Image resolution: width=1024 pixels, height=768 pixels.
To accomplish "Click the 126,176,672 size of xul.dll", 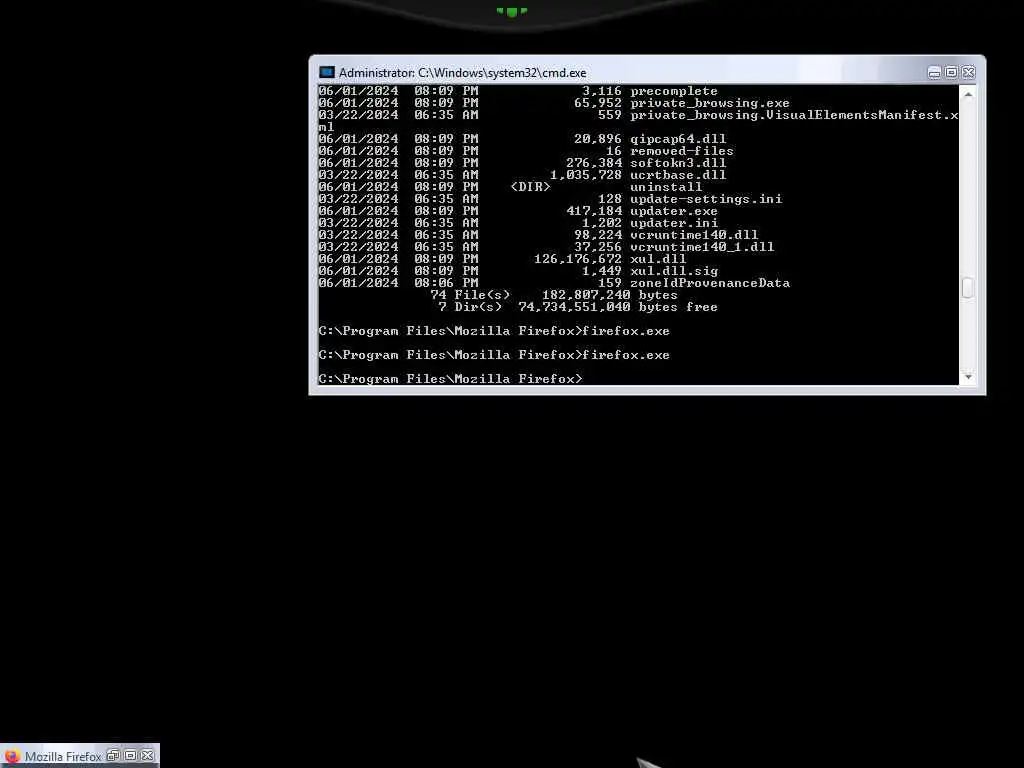I will click(x=577, y=259).
